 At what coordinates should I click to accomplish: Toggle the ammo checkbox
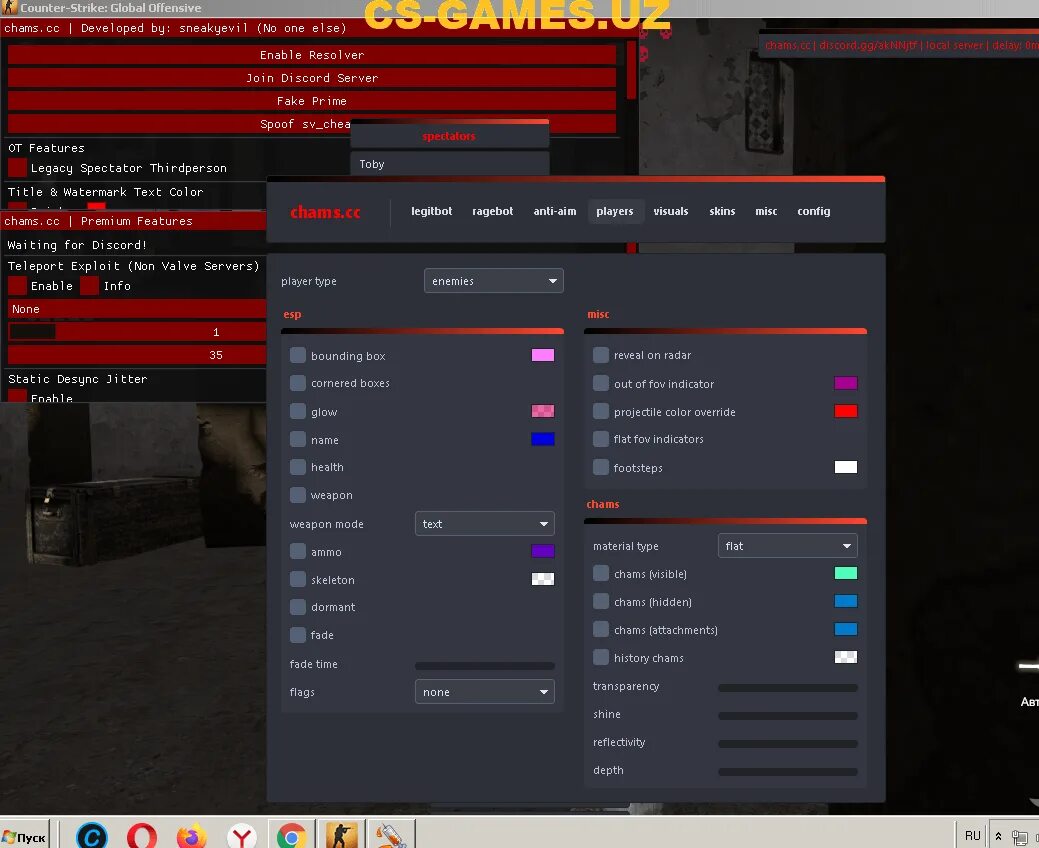298,551
